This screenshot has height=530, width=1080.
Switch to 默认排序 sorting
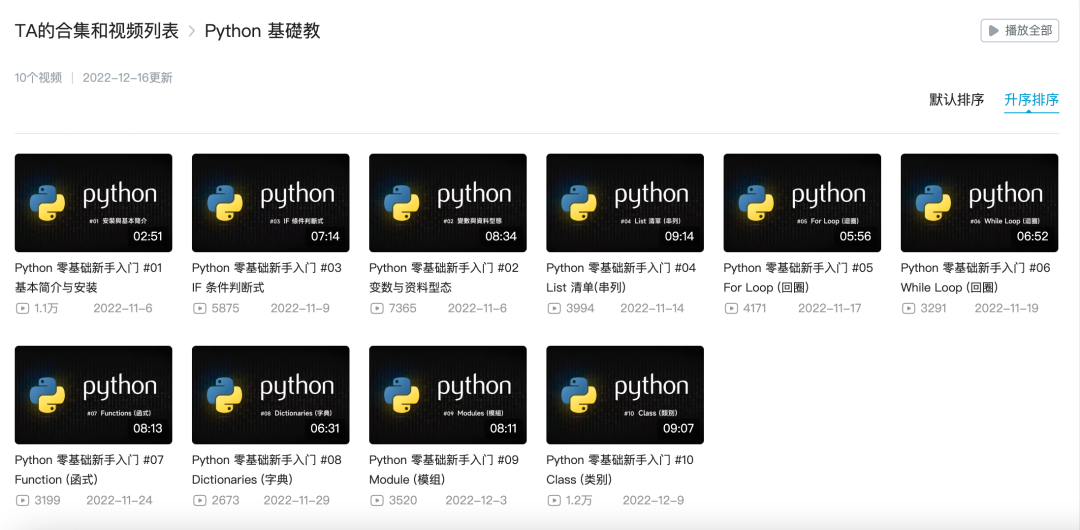point(957,100)
